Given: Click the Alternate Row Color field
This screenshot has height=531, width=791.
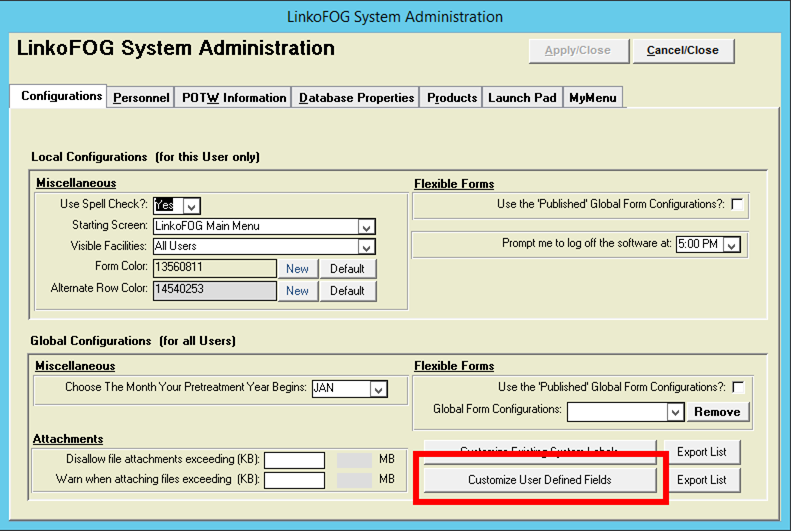Looking at the screenshot, I should [x=214, y=290].
